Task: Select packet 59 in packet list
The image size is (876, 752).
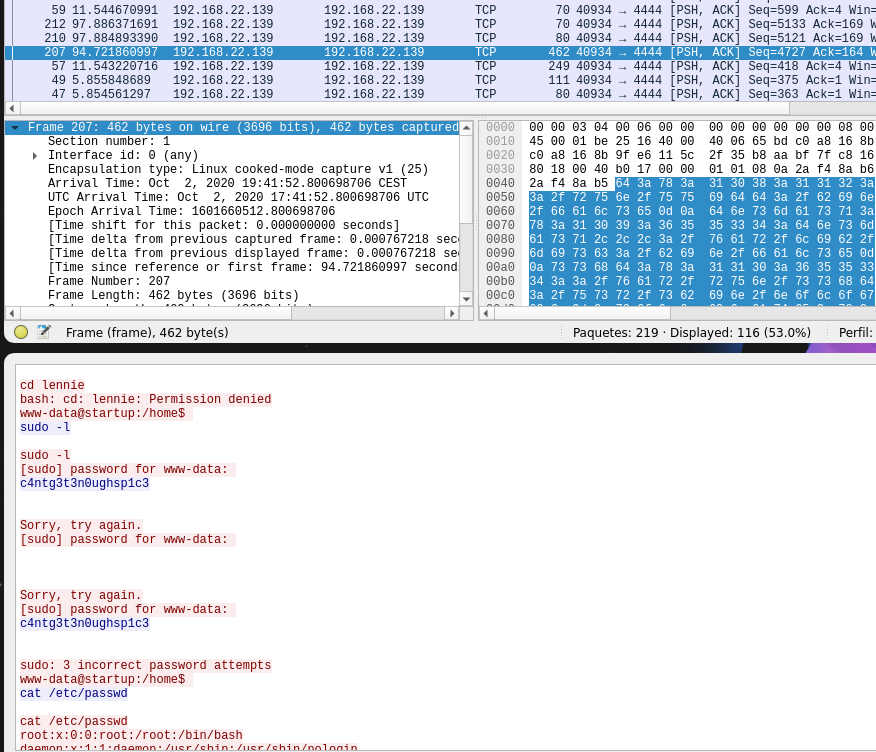Action: (x=300, y=10)
